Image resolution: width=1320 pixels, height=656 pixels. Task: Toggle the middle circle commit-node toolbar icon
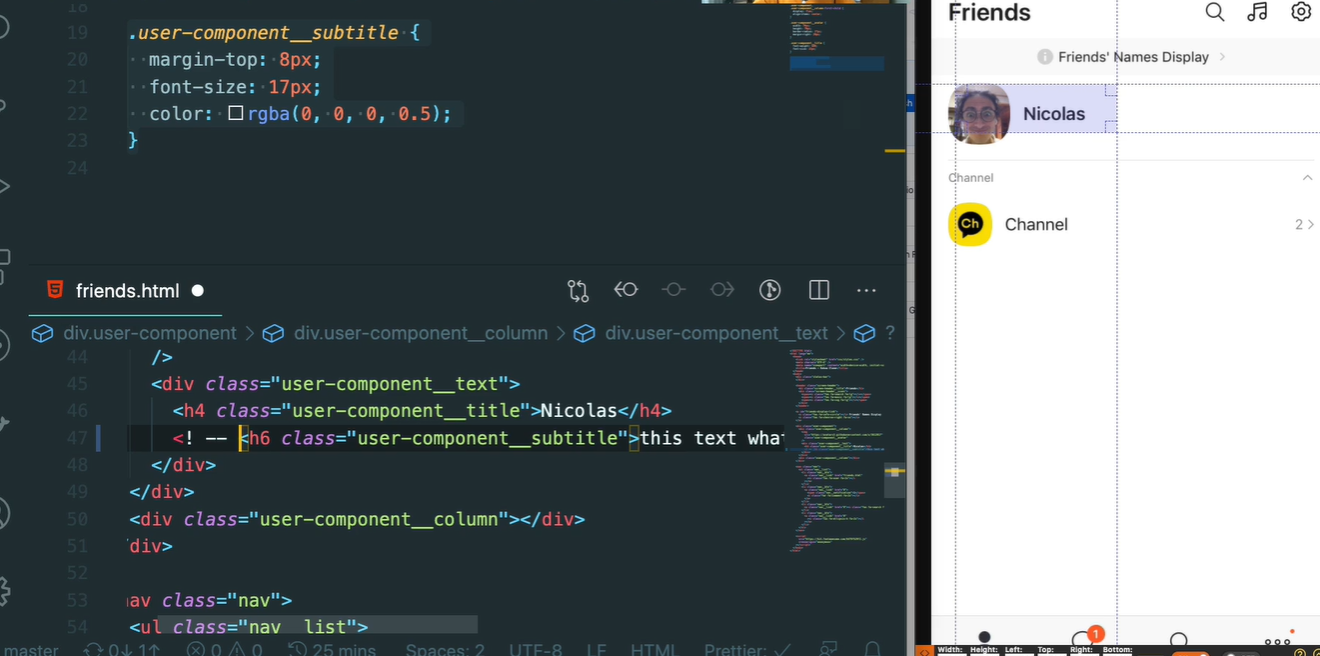click(x=674, y=290)
